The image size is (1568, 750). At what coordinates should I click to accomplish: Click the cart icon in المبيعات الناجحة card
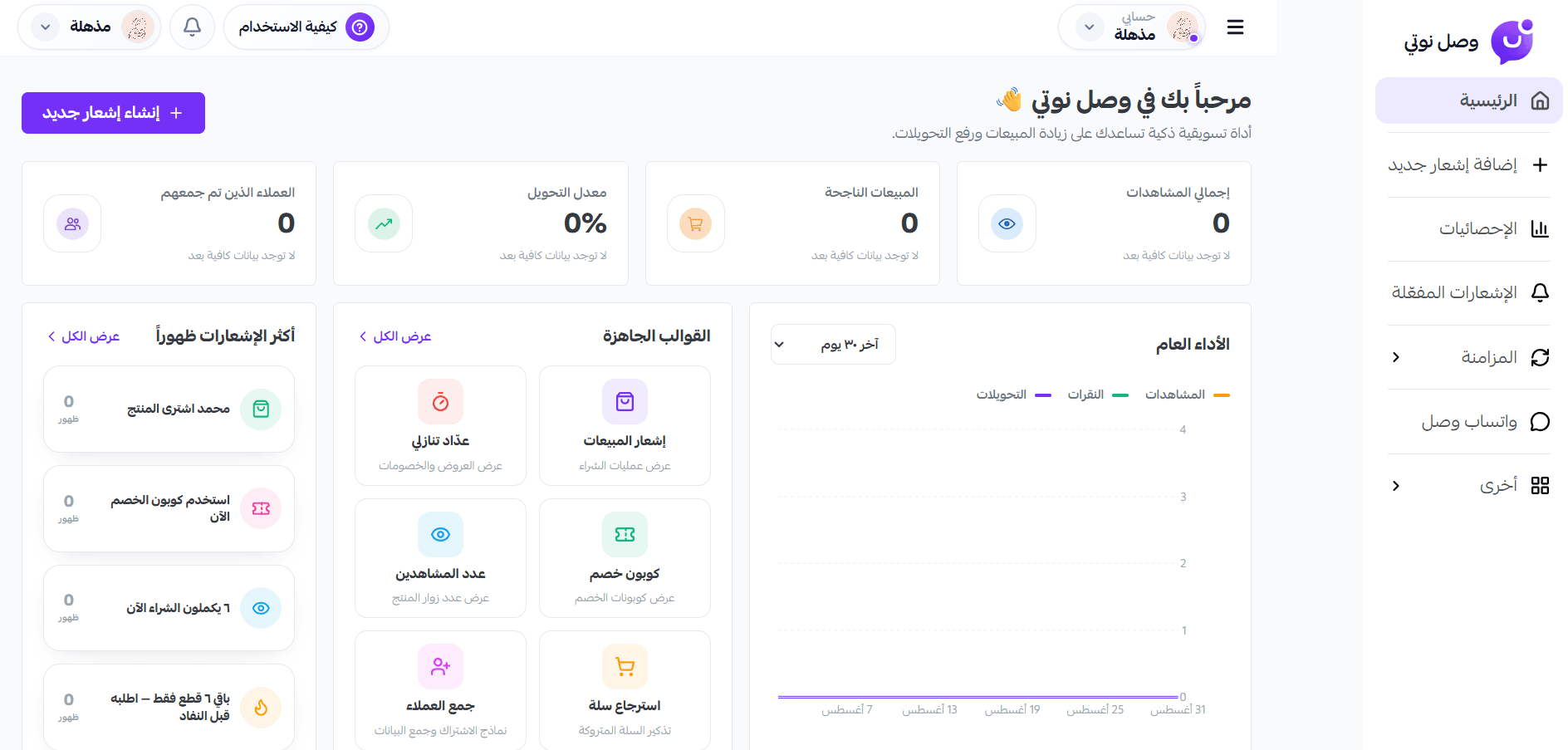696,223
